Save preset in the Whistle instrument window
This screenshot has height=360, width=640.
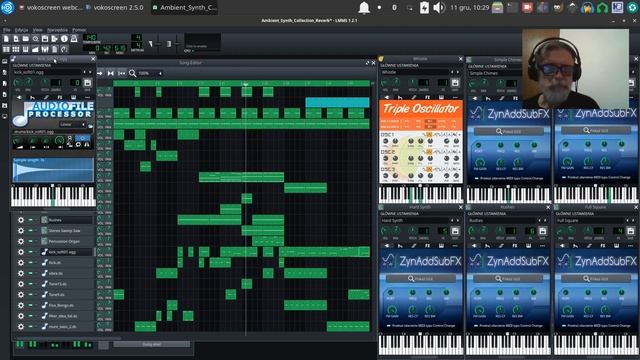pos(455,83)
